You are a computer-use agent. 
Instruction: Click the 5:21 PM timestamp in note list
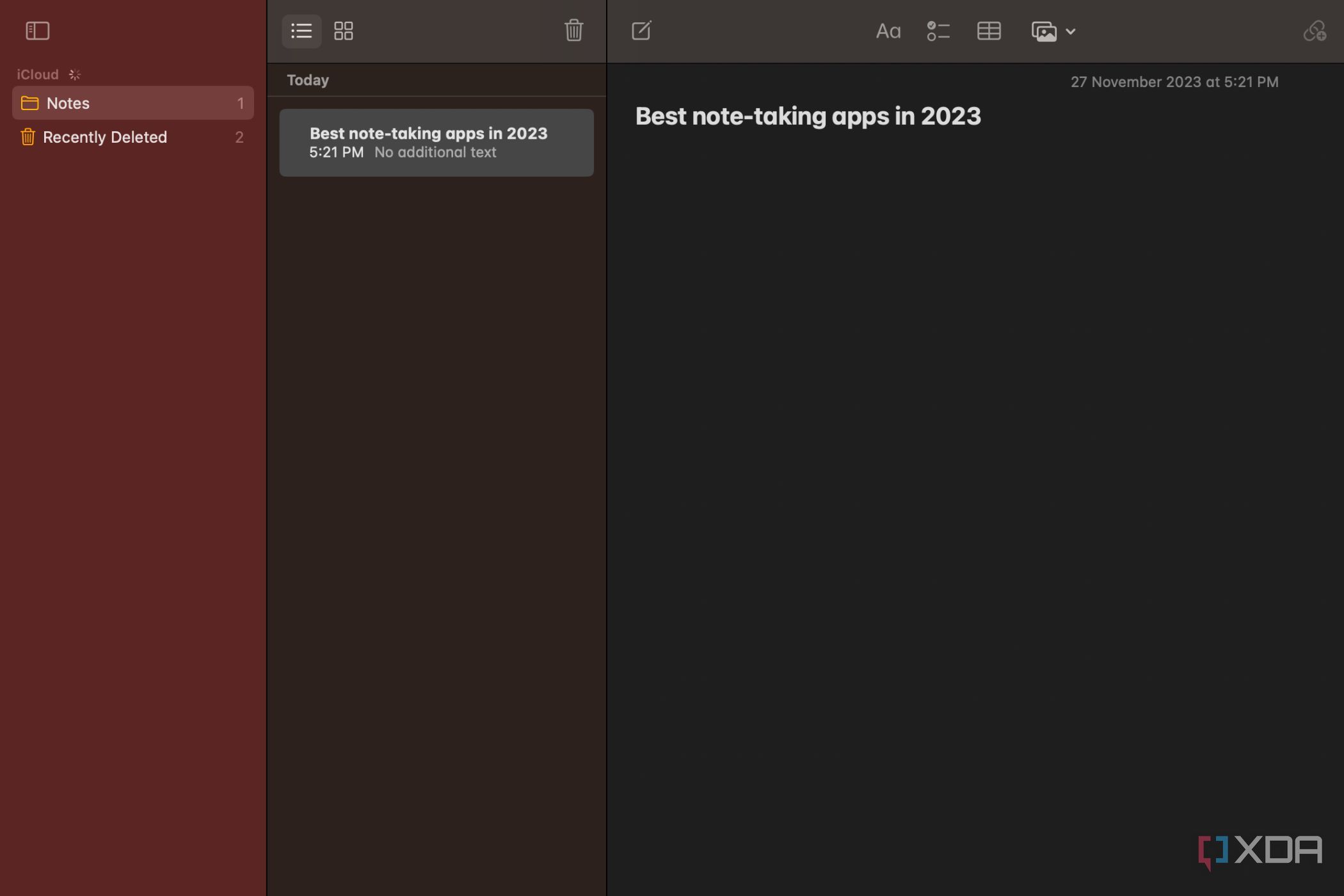point(336,152)
